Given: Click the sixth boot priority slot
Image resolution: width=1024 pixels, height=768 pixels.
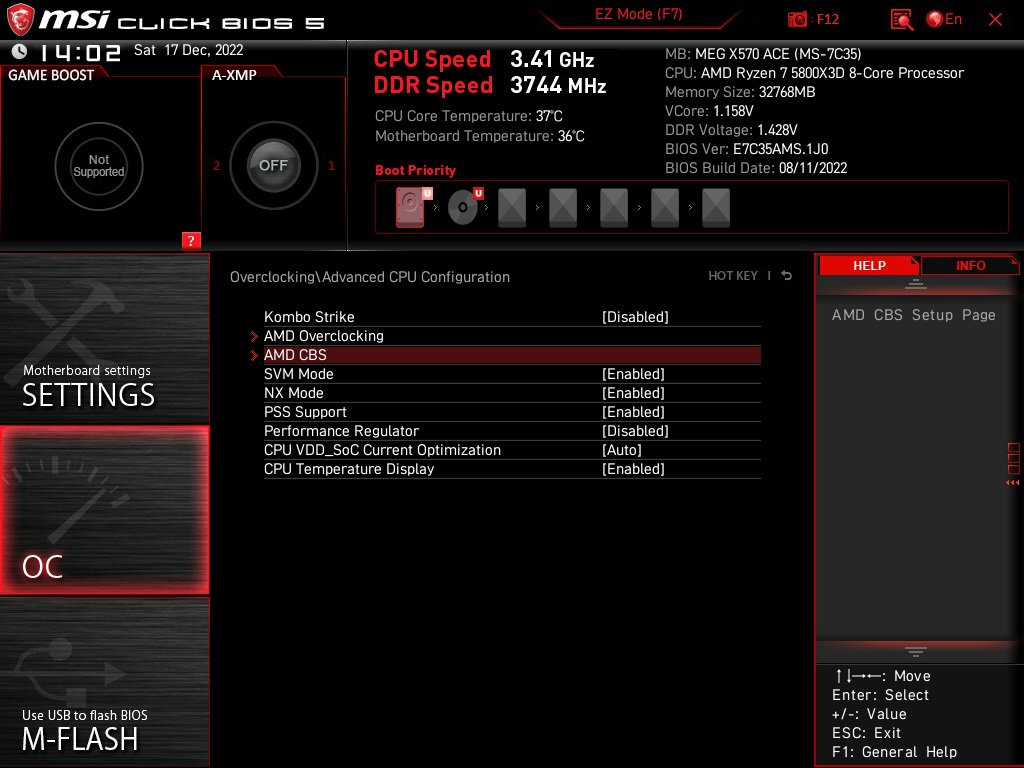Looking at the screenshot, I should pos(665,208).
